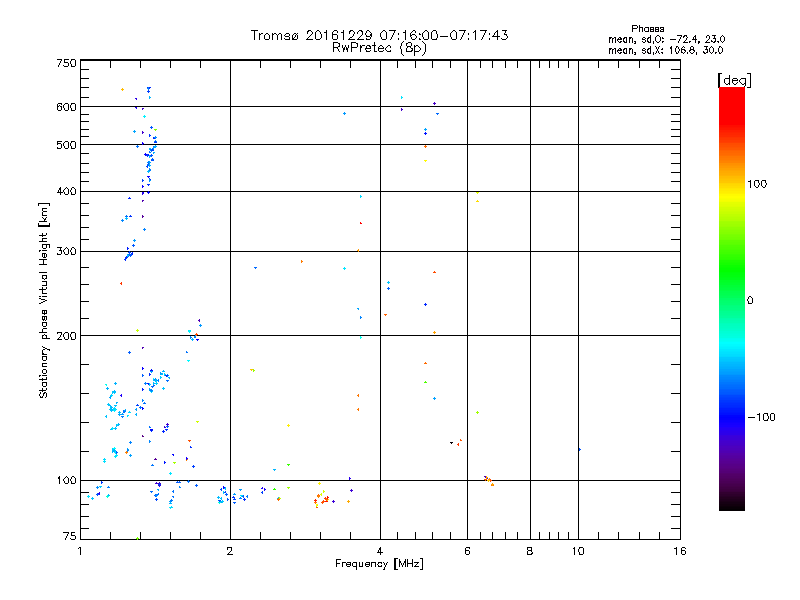Click the 'Frequency [MHz]' axis label
The image size is (800, 600).
click(x=379, y=564)
